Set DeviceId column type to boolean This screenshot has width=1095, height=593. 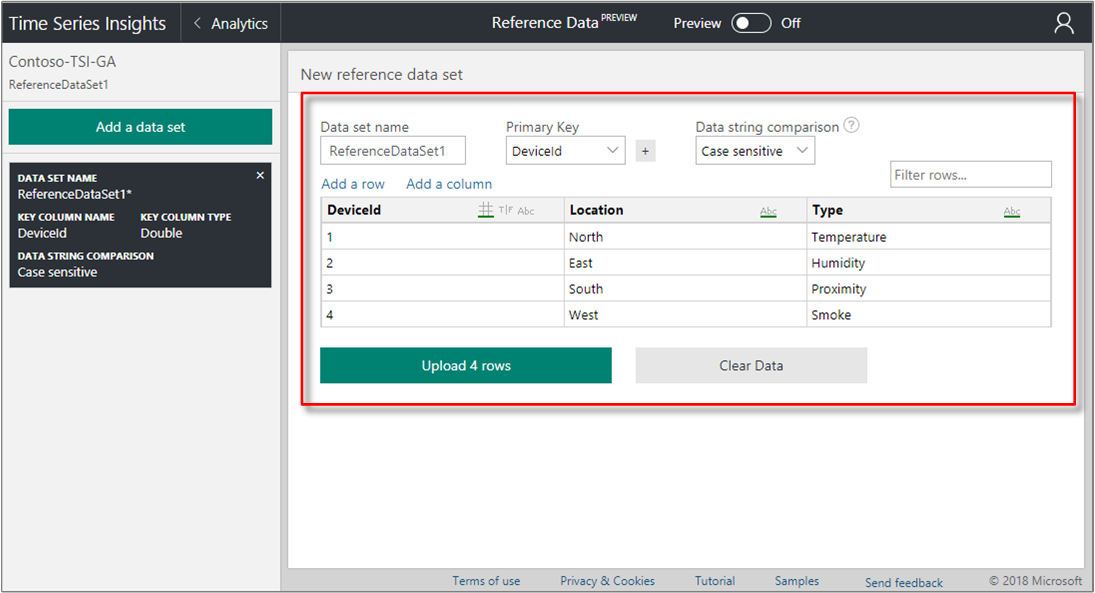click(506, 209)
